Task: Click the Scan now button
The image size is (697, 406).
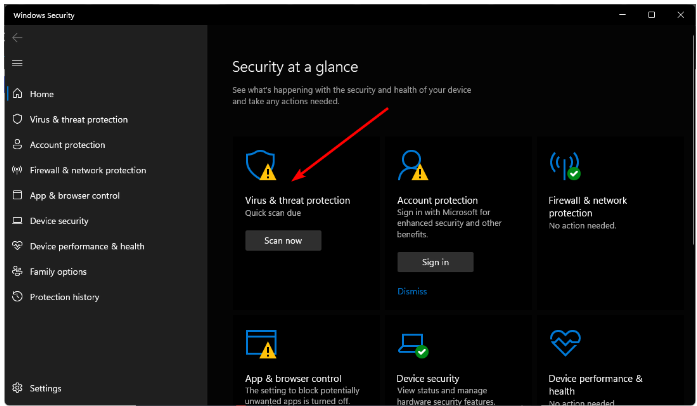Action: (283, 241)
